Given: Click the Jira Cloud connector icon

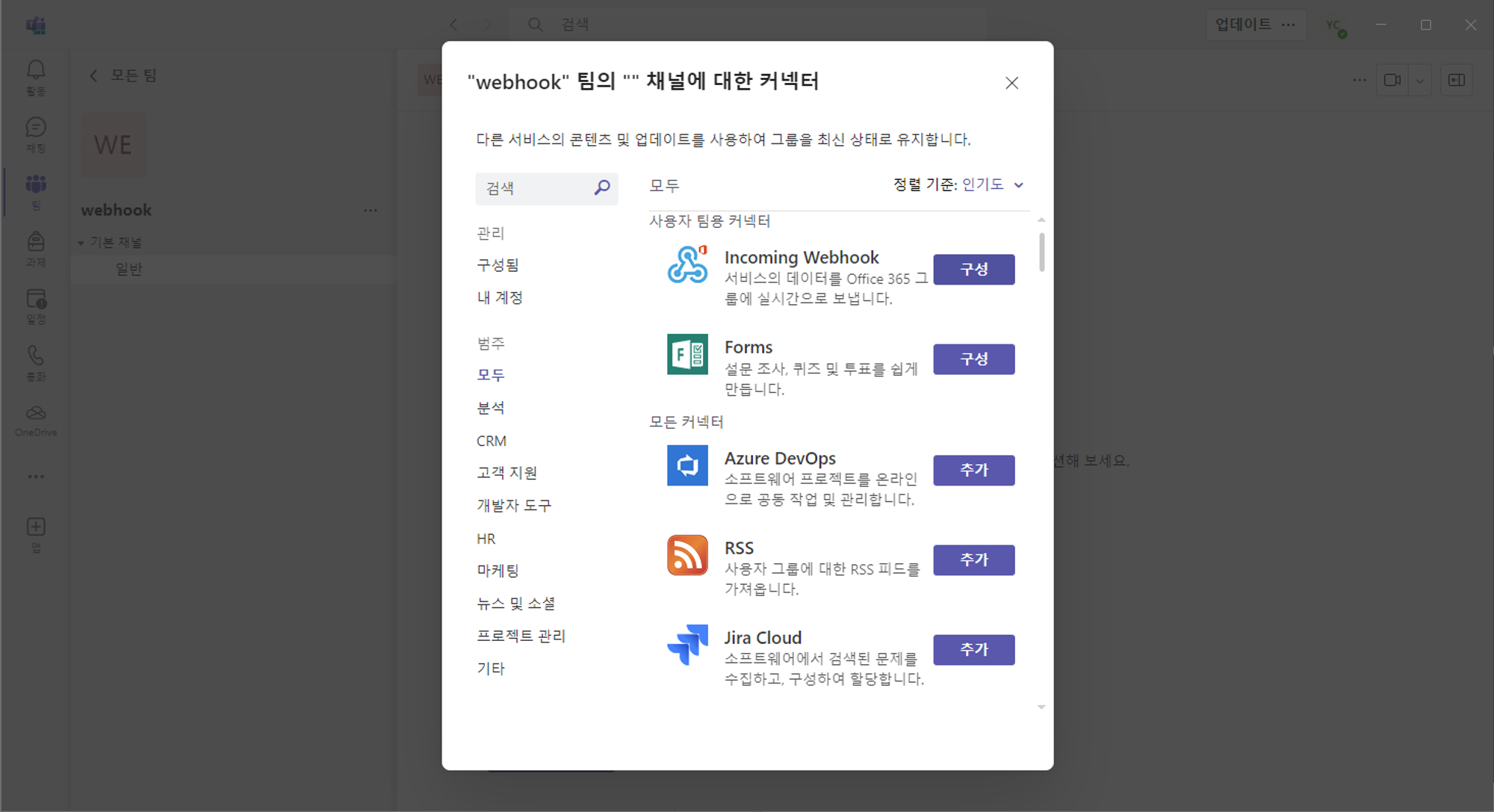Looking at the screenshot, I should point(687,645).
